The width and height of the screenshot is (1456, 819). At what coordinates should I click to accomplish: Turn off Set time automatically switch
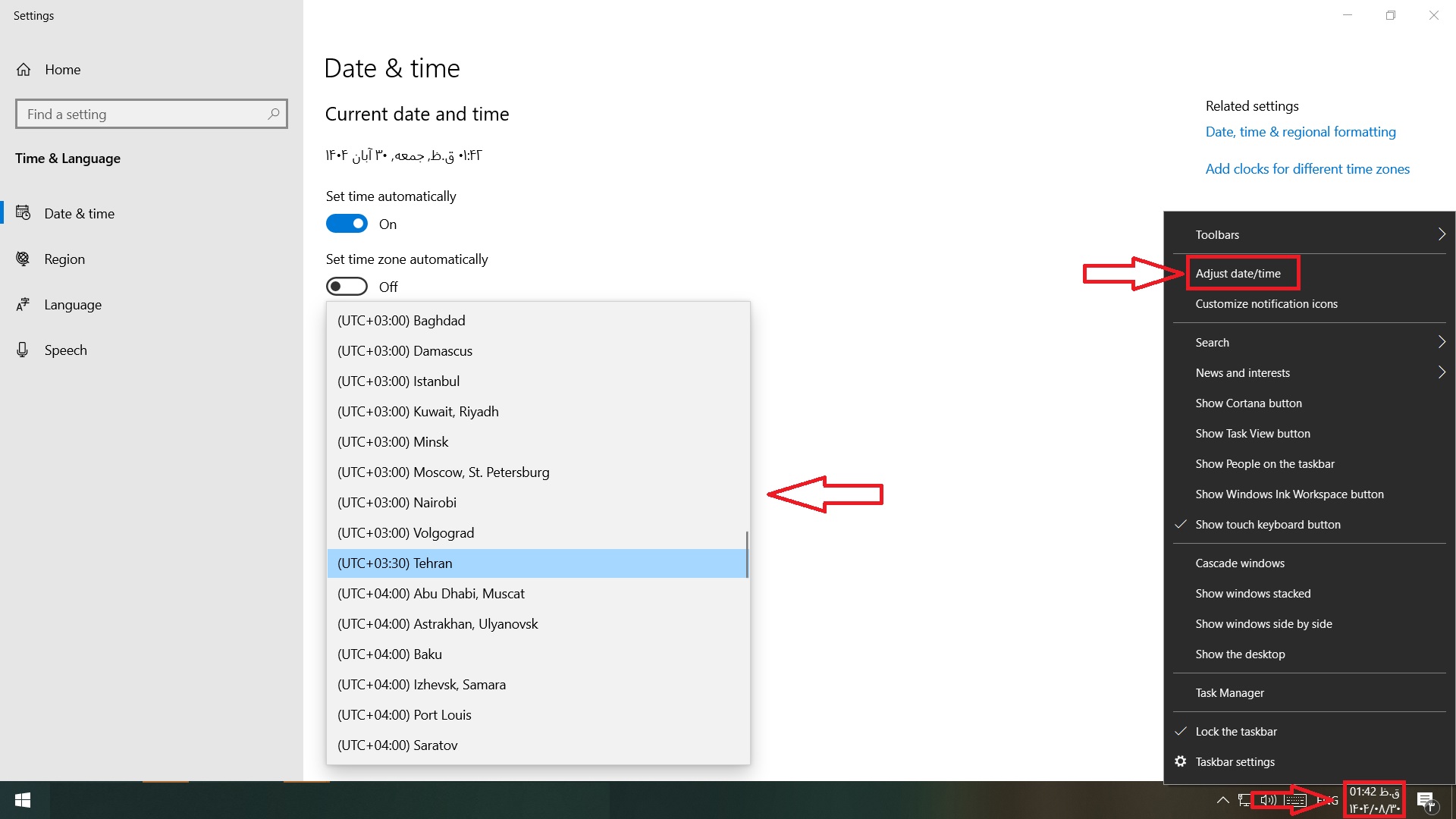pos(347,224)
